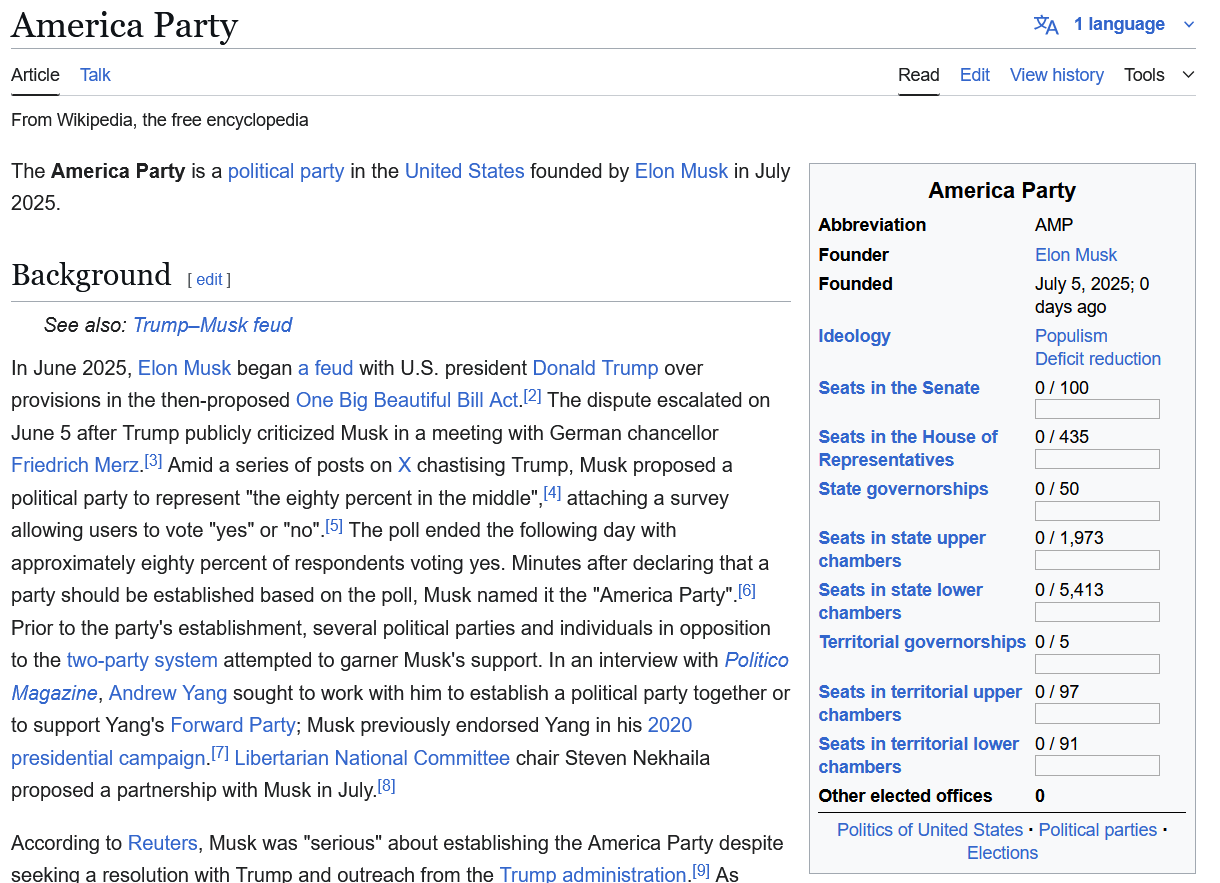Click the AMP abbreviation value
1220x883 pixels.
pos(1054,225)
